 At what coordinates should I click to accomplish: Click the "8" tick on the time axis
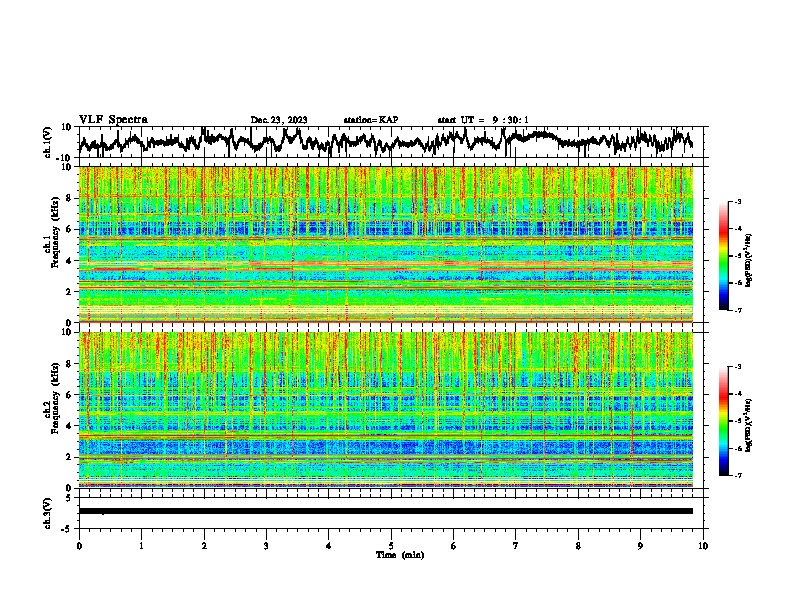578,546
